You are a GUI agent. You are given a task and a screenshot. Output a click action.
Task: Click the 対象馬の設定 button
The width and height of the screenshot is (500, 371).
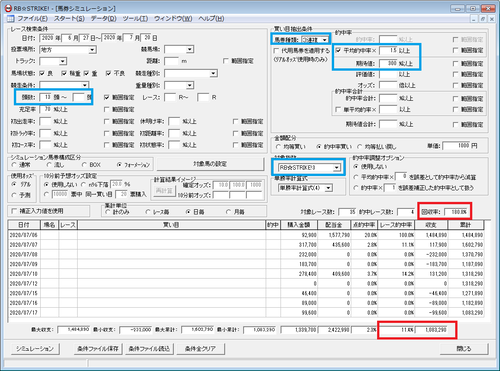(210, 164)
